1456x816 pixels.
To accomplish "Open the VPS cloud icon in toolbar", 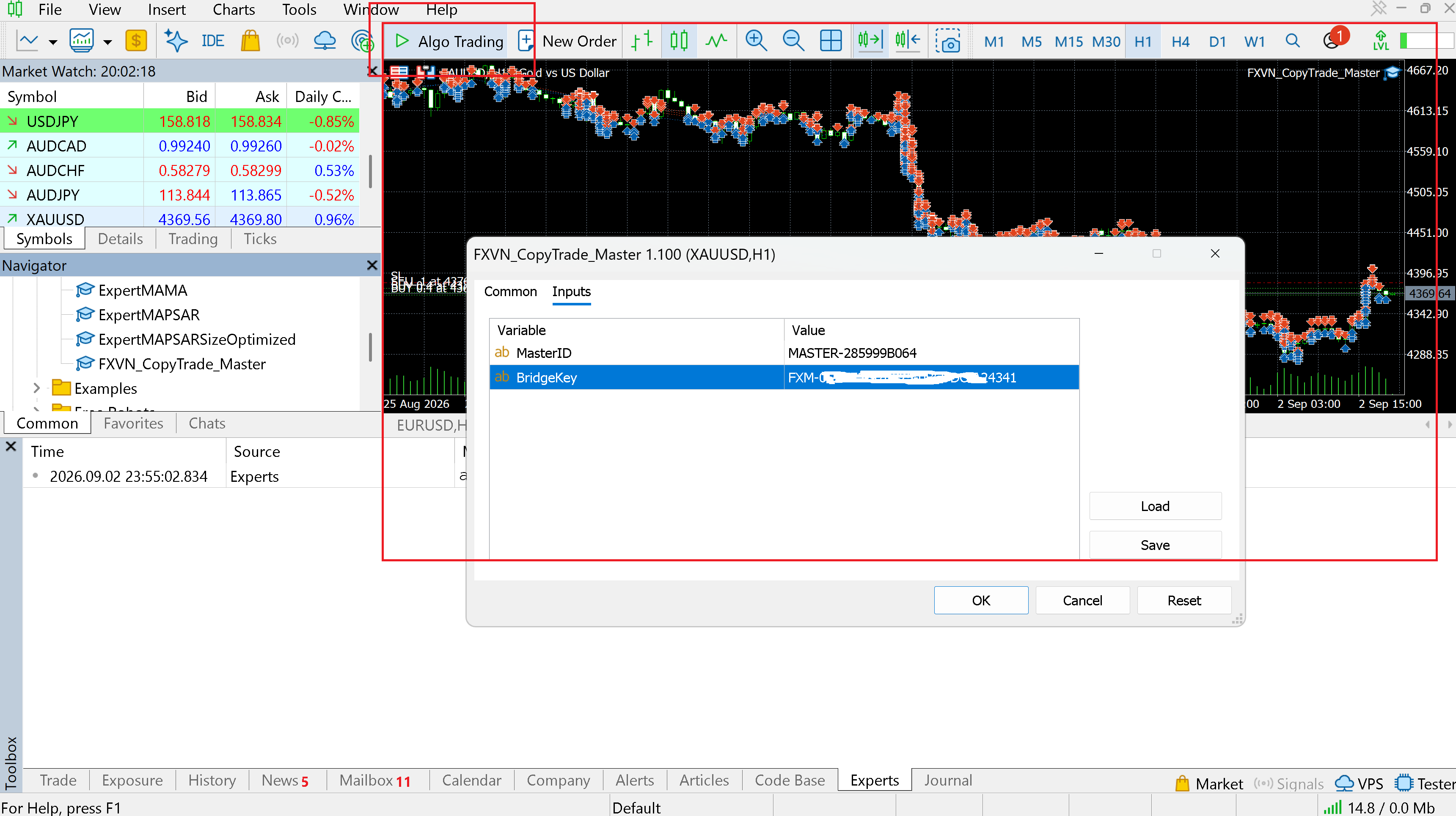I will (x=325, y=41).
